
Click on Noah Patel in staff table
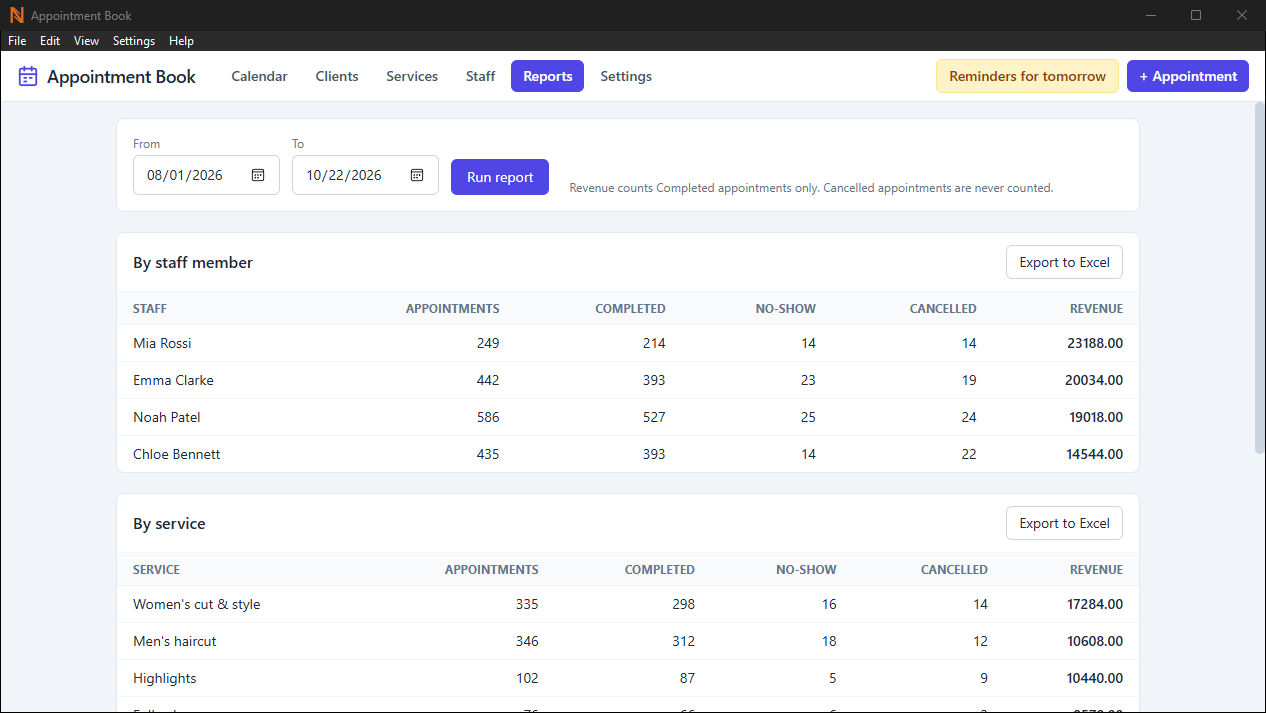point(167,417)
